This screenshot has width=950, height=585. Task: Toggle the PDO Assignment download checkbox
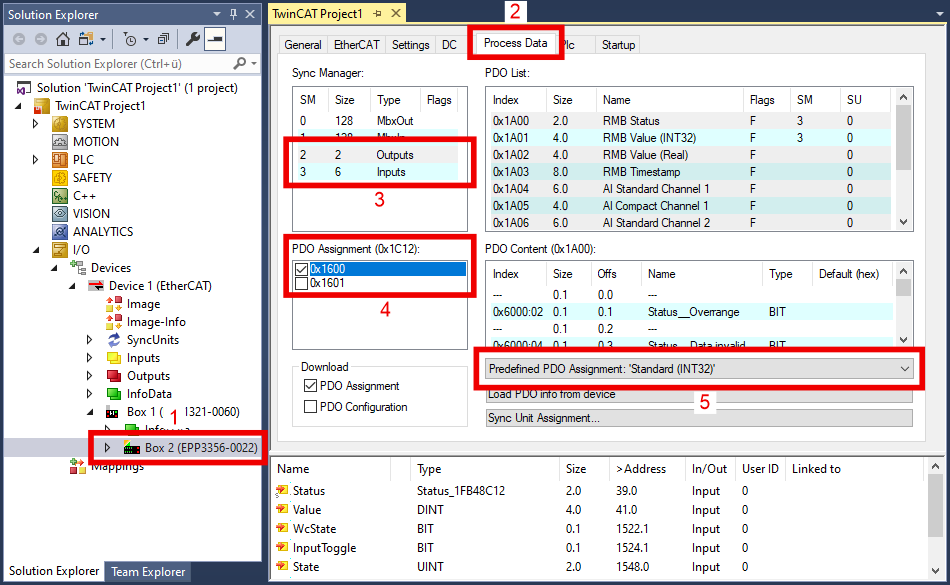(310, 386)
